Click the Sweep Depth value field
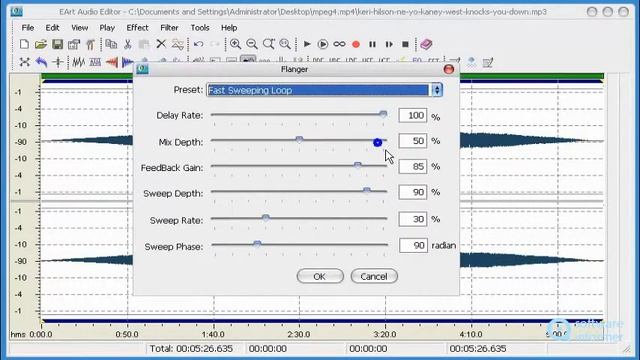Image resolution: width=640 pixels, height=360 pixels. pos(413,192)
